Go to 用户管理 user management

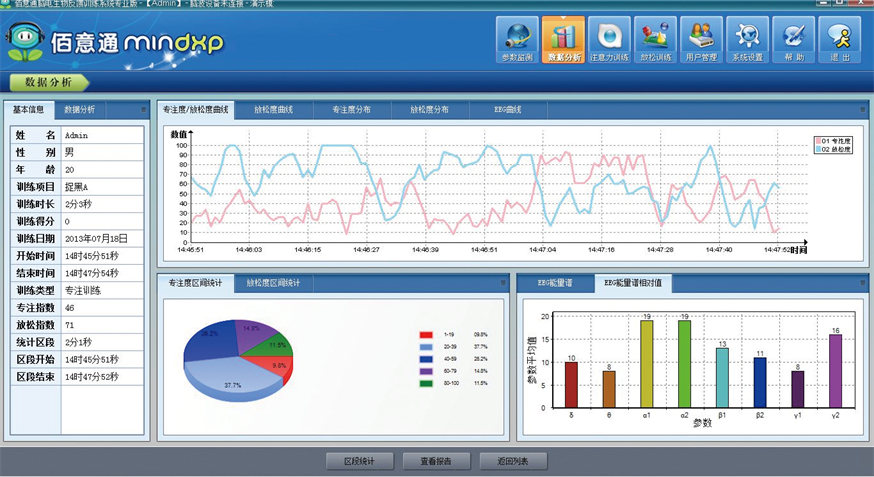pyautogui.click(x=701, y=40)
